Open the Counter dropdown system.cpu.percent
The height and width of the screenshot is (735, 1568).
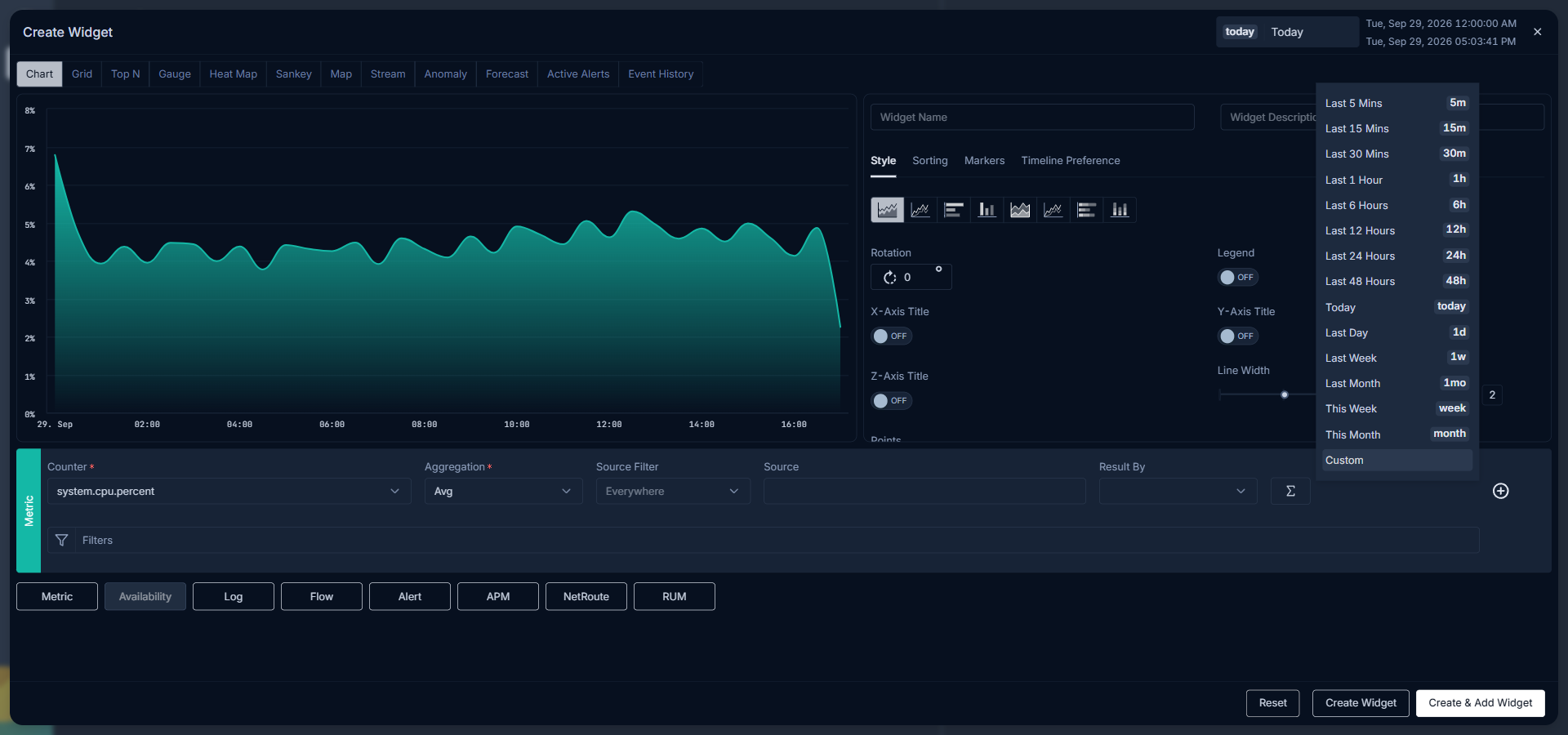(229, 491)
